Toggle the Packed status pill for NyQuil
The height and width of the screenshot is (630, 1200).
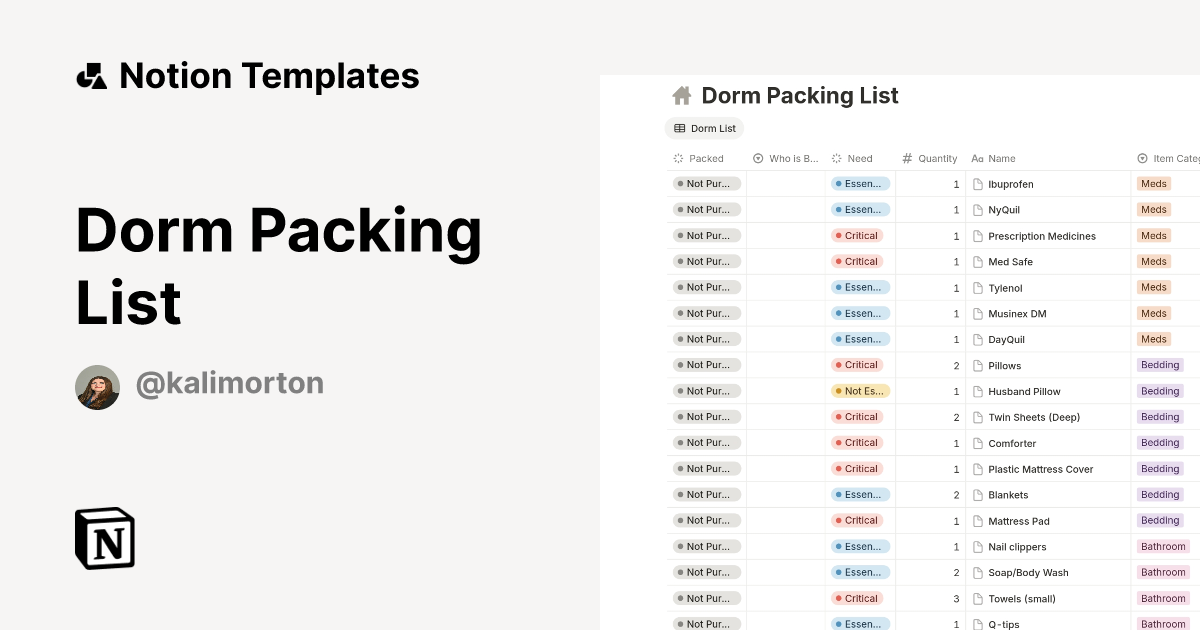tap(706, 209)
